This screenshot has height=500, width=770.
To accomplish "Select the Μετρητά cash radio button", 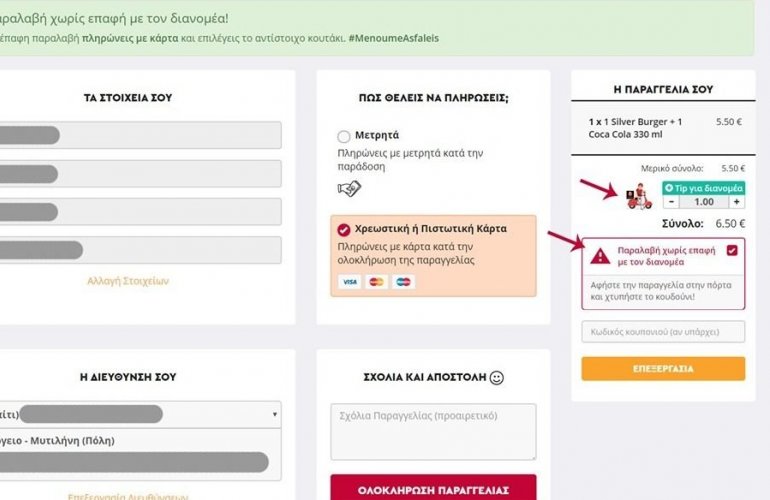I will tap(344, 136).
